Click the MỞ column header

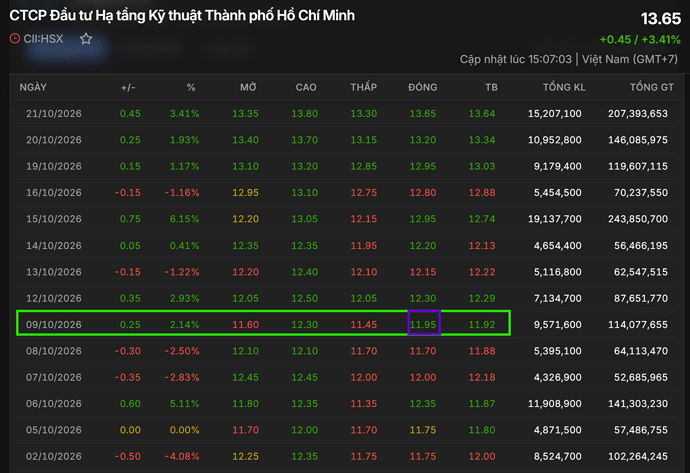click(x=248, y=87)
